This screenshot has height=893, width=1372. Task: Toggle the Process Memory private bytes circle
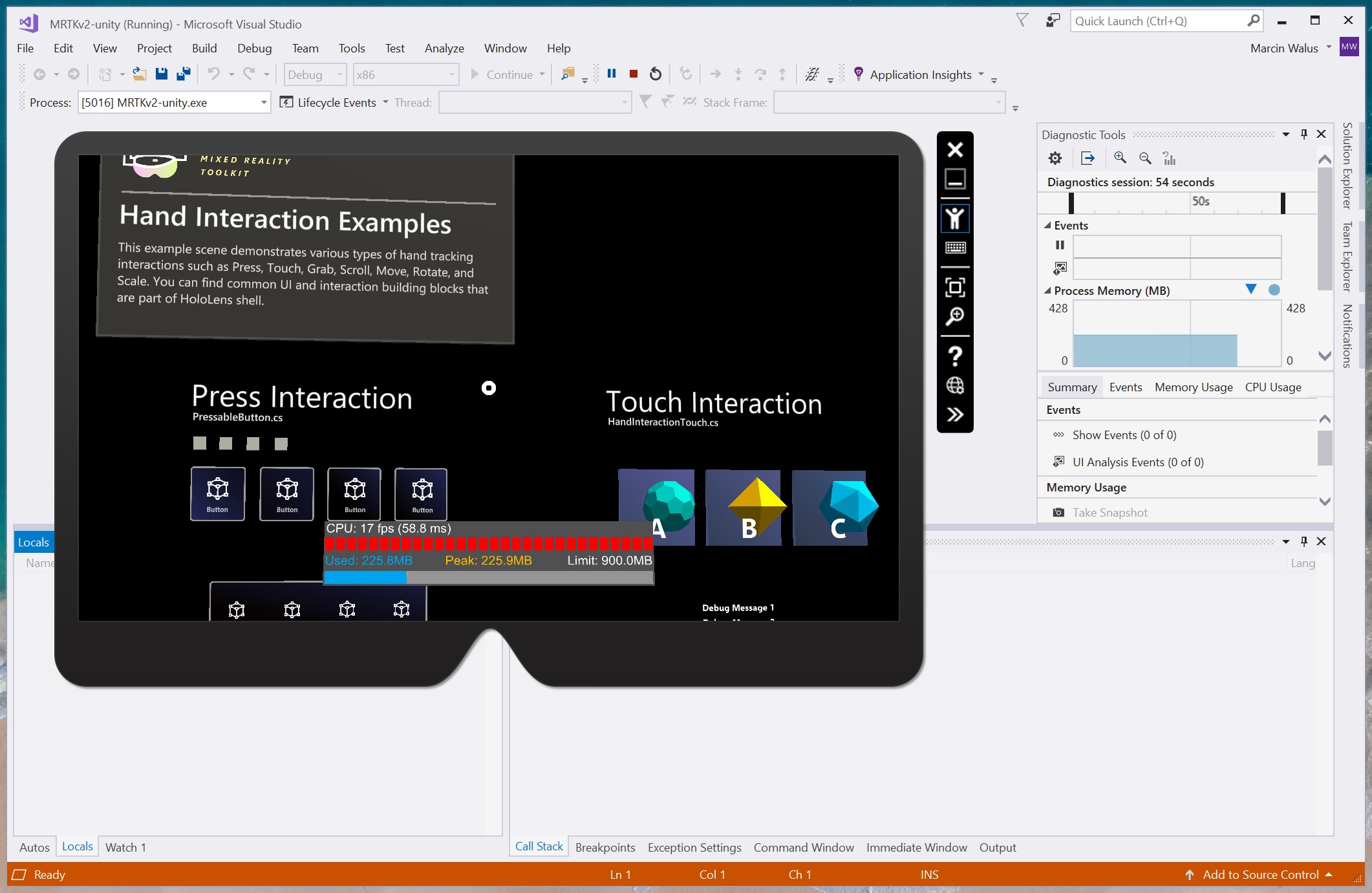coord(1274,290)
